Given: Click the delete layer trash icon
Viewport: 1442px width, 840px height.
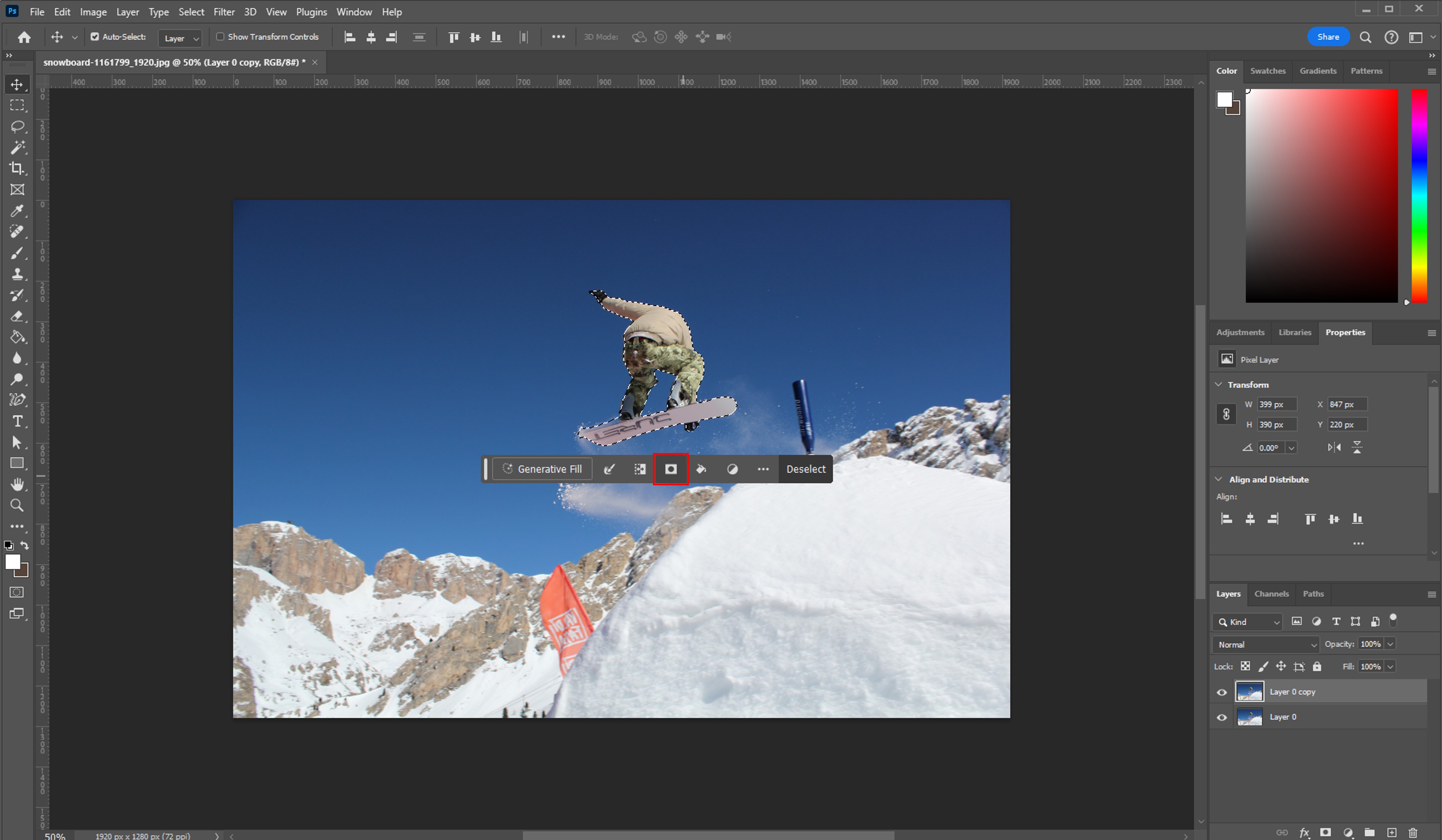Looking at the screenshot, I should pos(1413,833).
